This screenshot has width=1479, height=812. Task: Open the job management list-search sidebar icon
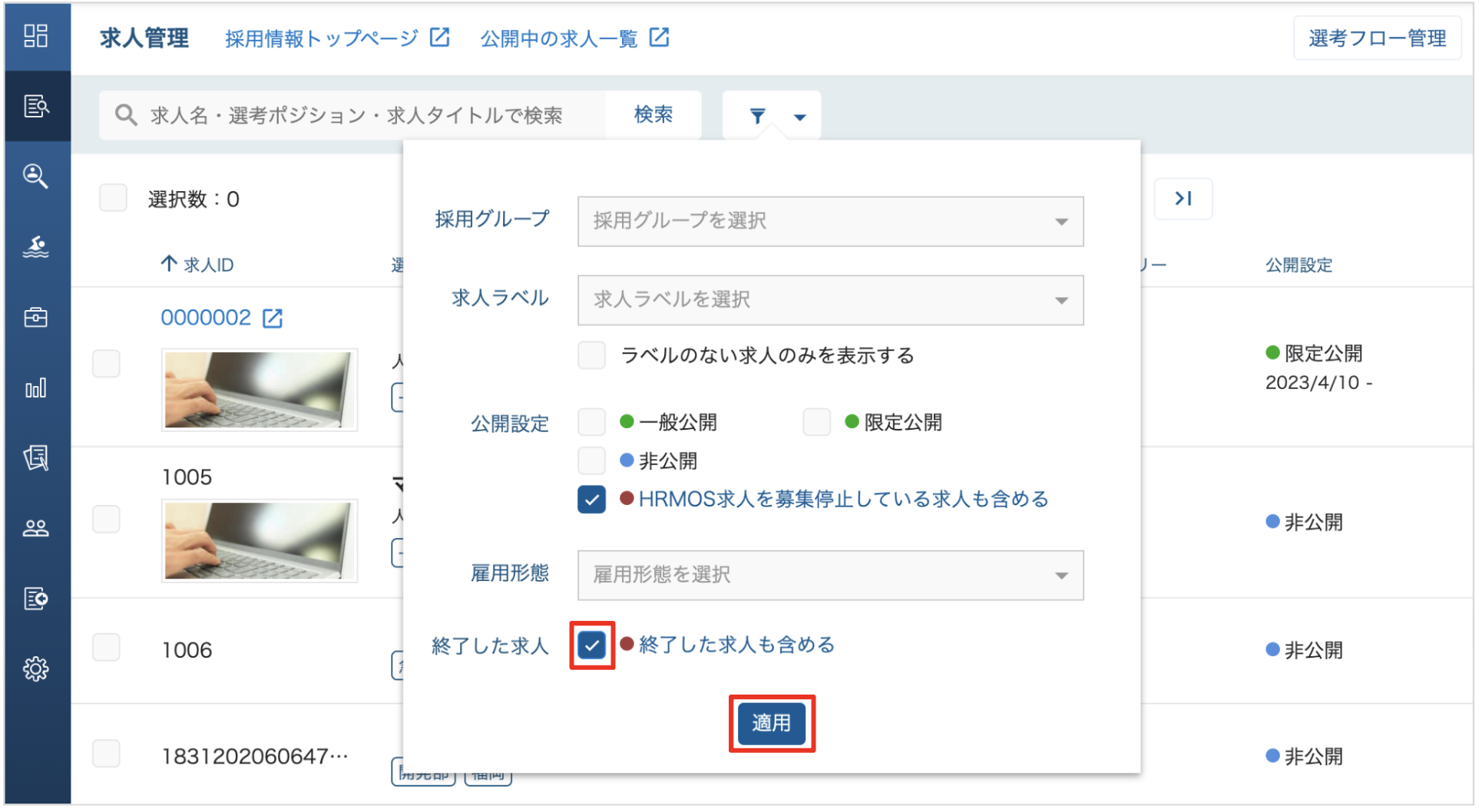(x=36, y=106)
